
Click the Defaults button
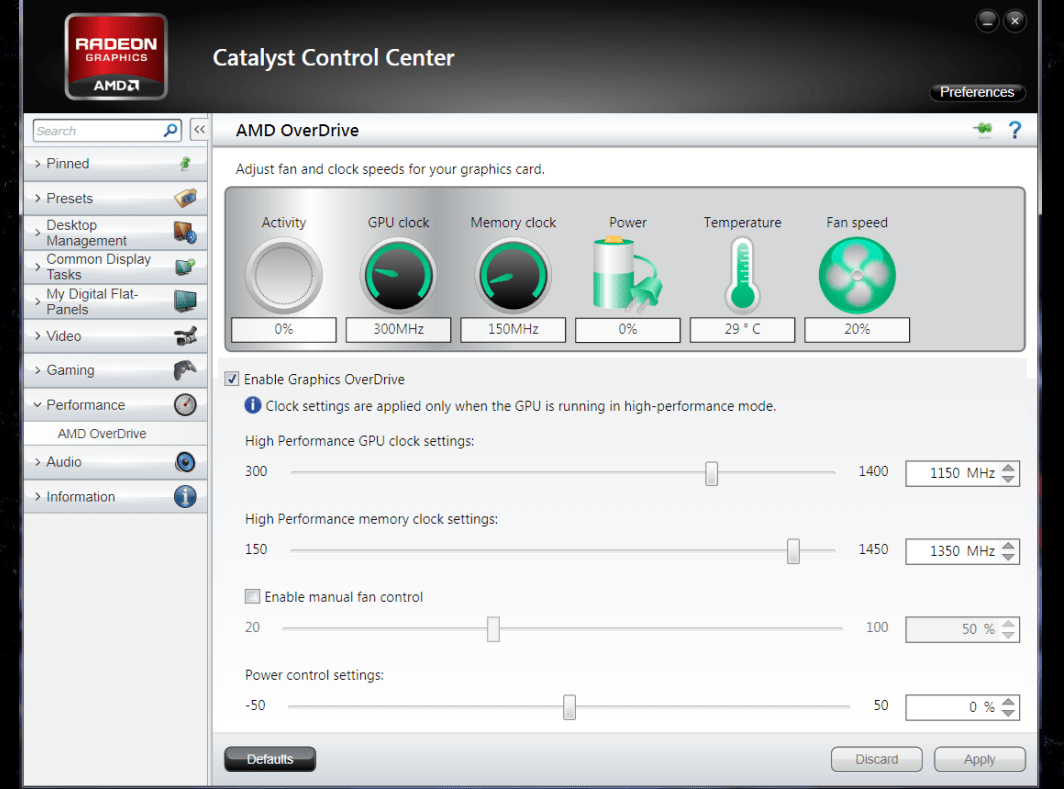click(x=270, y=759)
